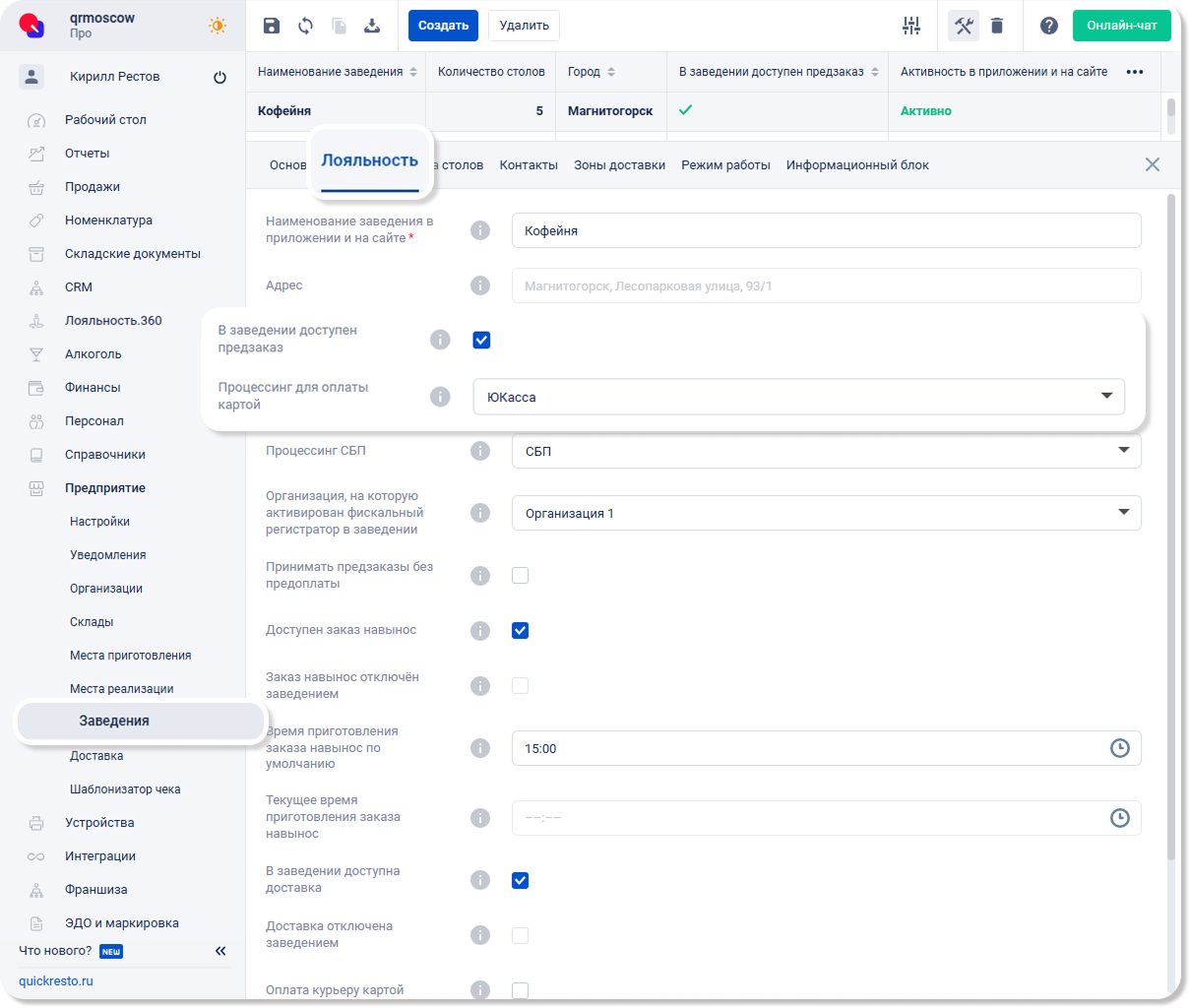Click the refresh arrows icon in toolbar
Viewport: 1190px width, 1008px height.
pyautogui.click(x=305, y=26)
